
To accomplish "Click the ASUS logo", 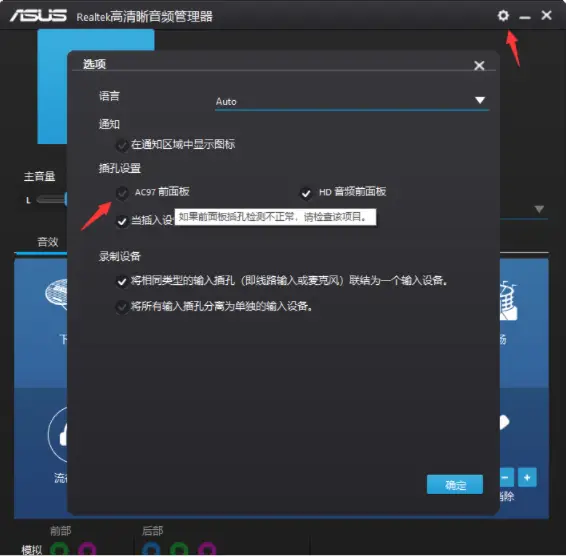I will click(38, 16).
